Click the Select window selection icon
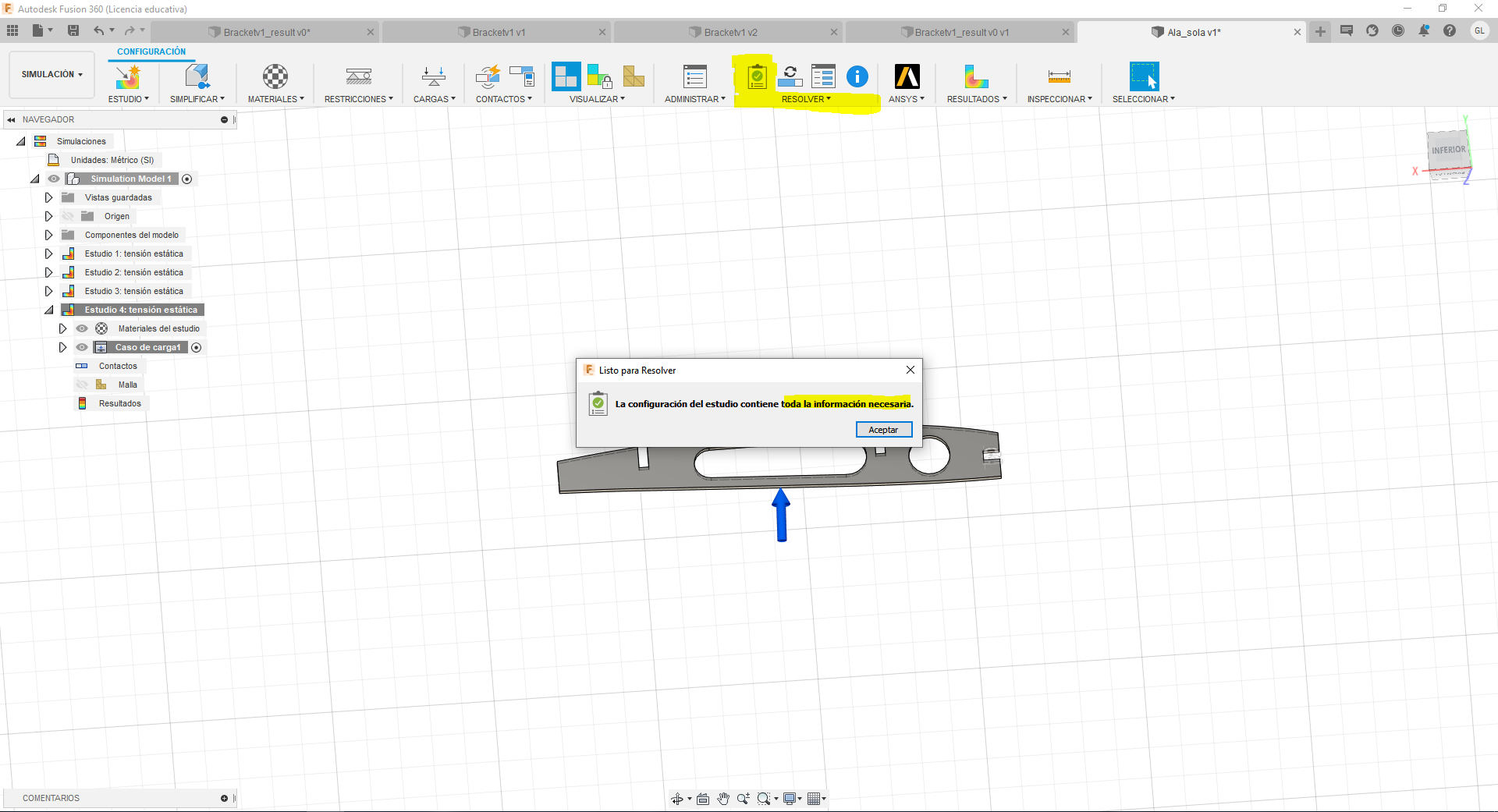 click(x=1144, y=76)
